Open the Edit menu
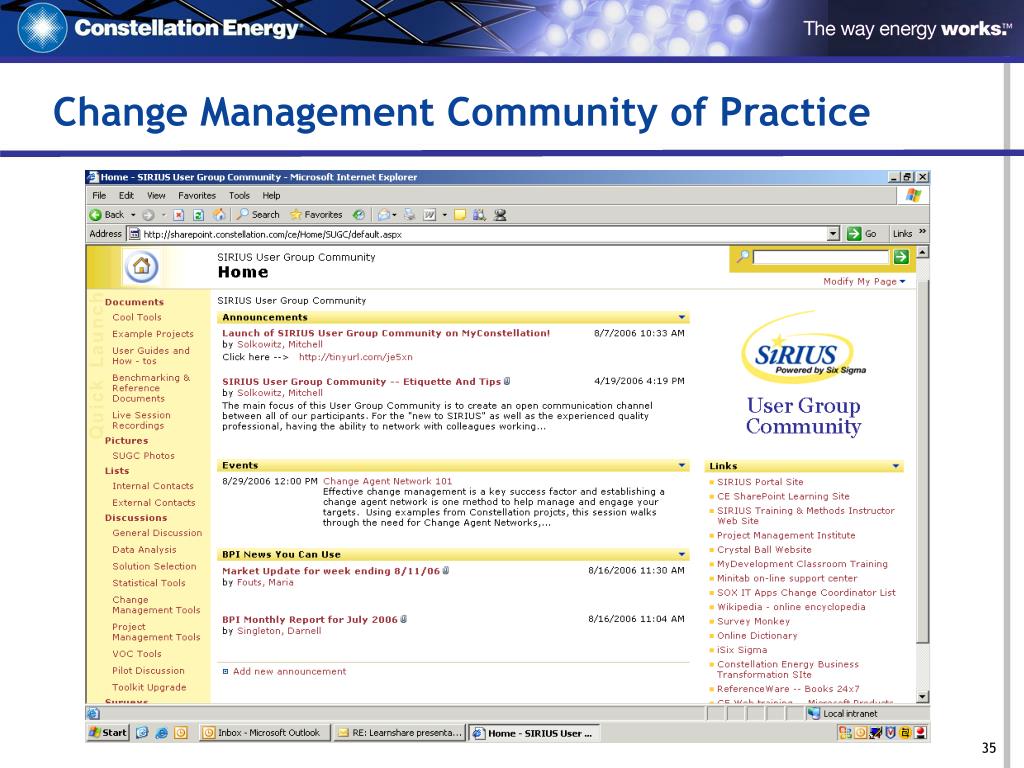The height and width of the screenshot is (768, 1024). [x=126, y=195]
